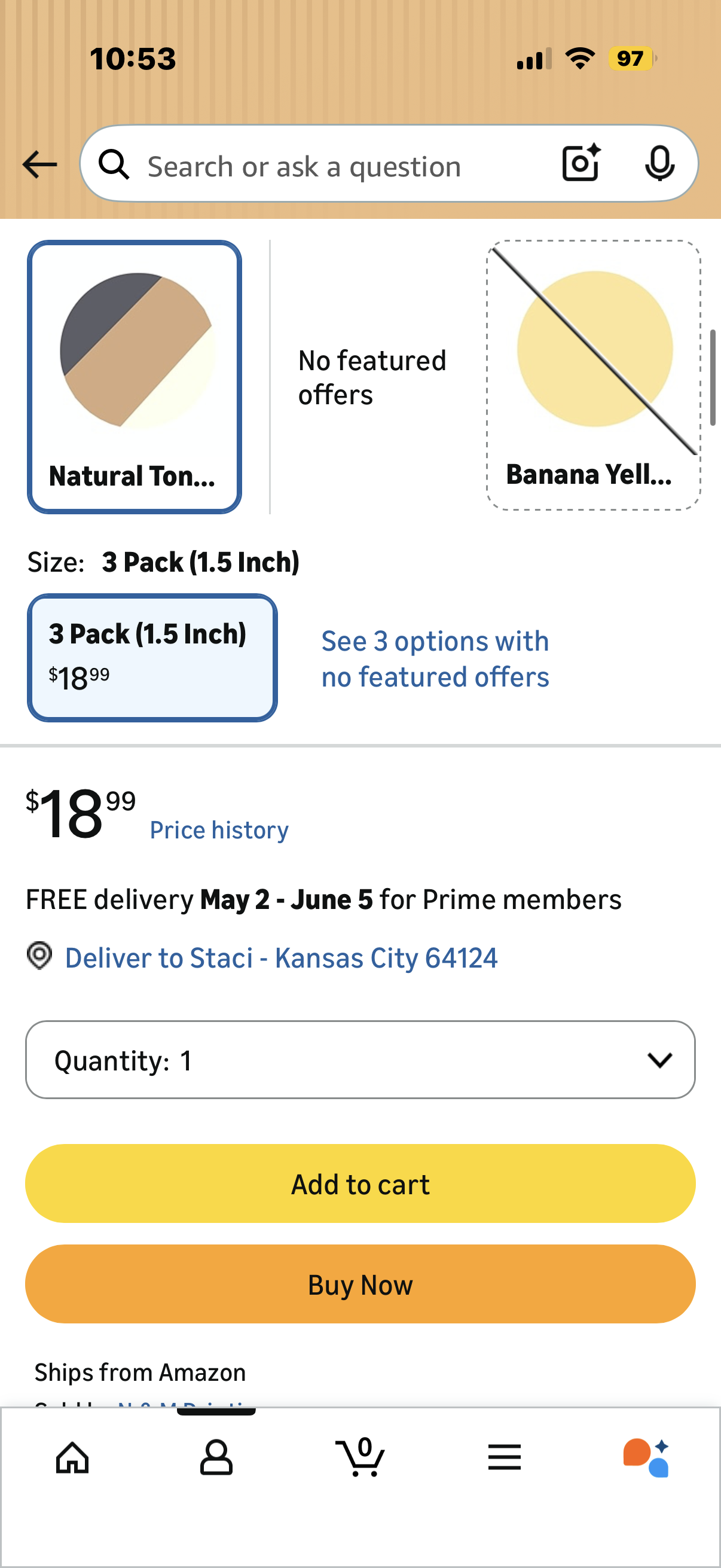721x1568 pixels.
Task: Choose the 3 Pack (1.5 Inch) size option
Action: (x=152, y=658)
